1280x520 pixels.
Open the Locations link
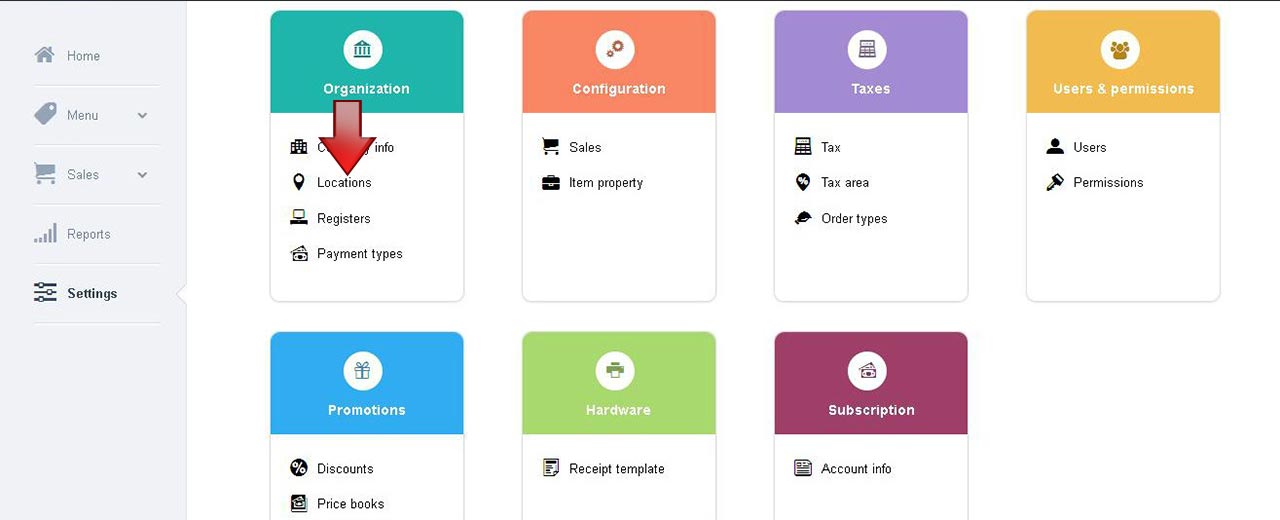[344, 183]
